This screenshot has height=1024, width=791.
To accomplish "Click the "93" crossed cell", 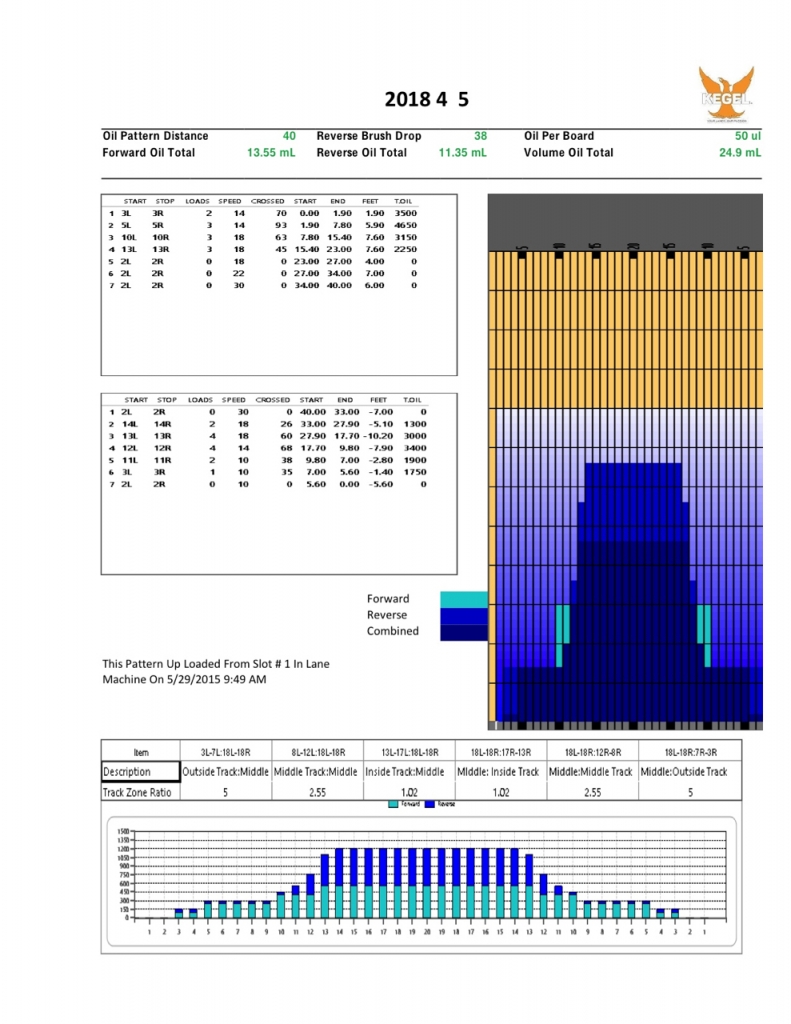I will [281, 225].
